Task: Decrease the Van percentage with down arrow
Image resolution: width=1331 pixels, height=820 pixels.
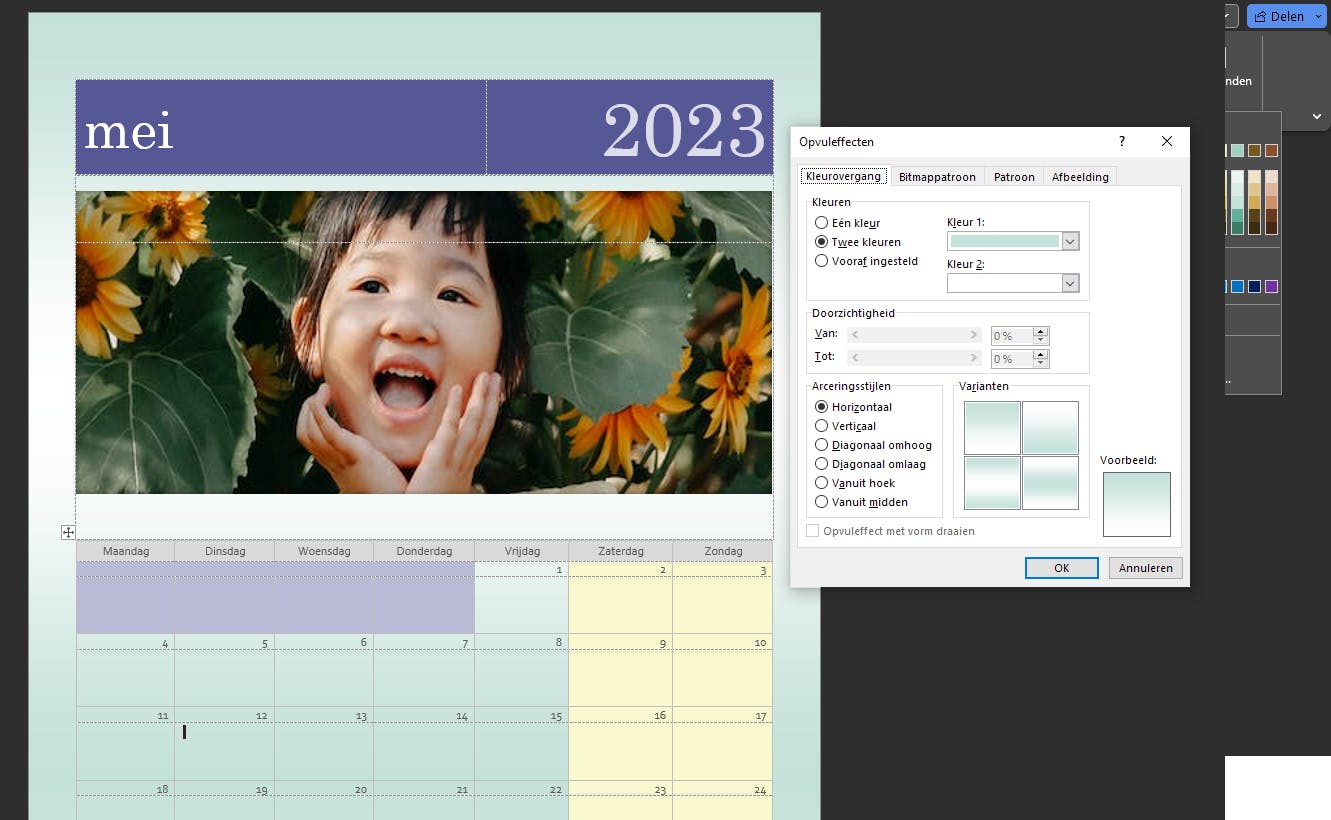Action: (1041, 340)
